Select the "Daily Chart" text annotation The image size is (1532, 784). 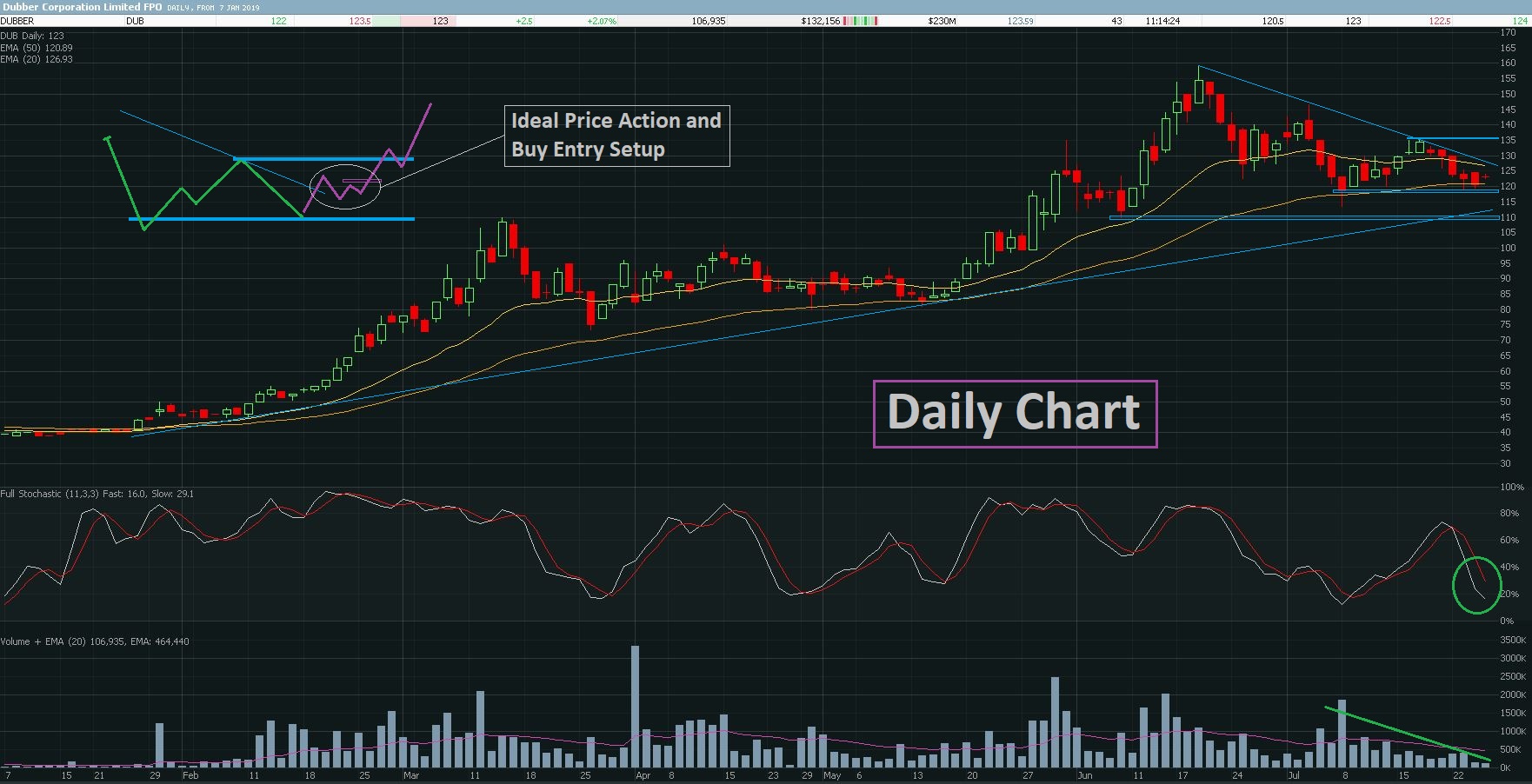(x=1015, y=414)
